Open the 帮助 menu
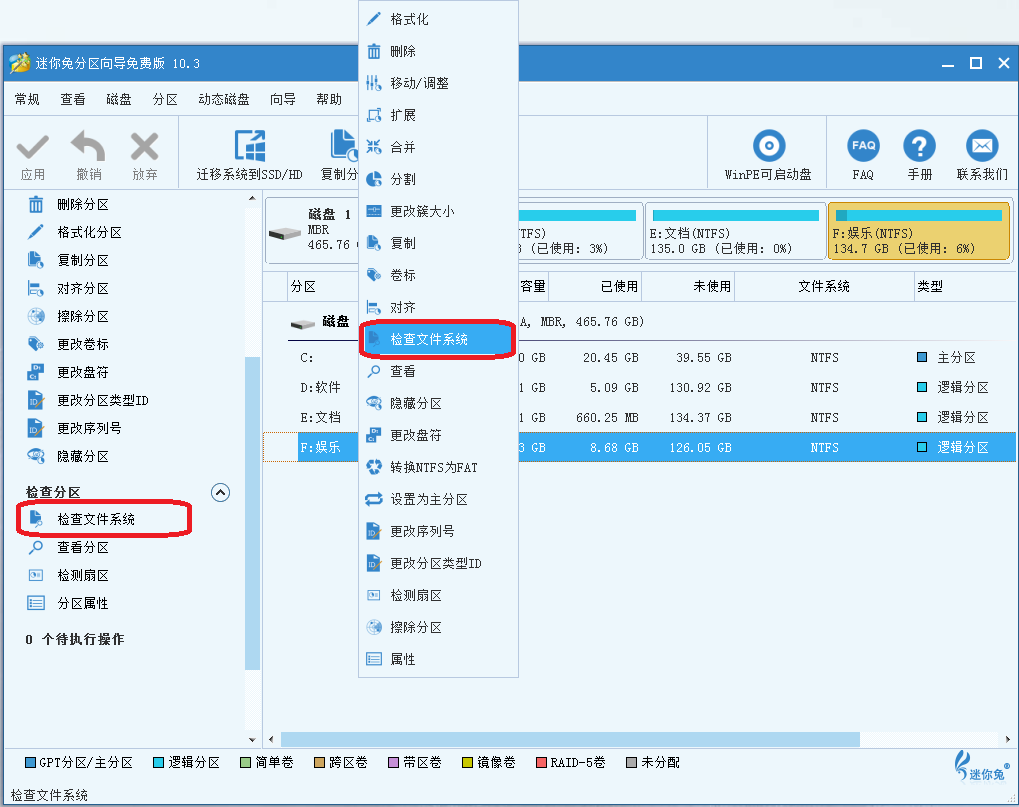This screenshot has width=1019, height=807. pos(329,99)
